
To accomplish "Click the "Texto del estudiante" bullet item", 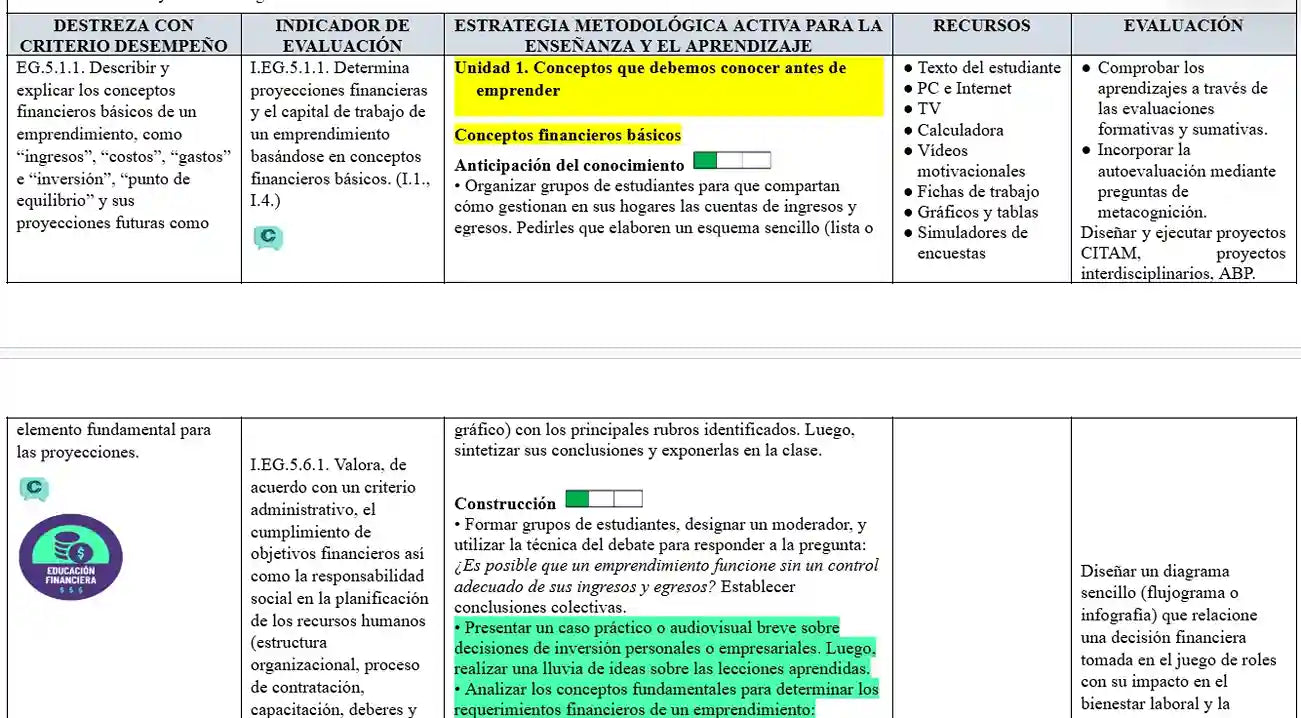I will tap(988, 68).
